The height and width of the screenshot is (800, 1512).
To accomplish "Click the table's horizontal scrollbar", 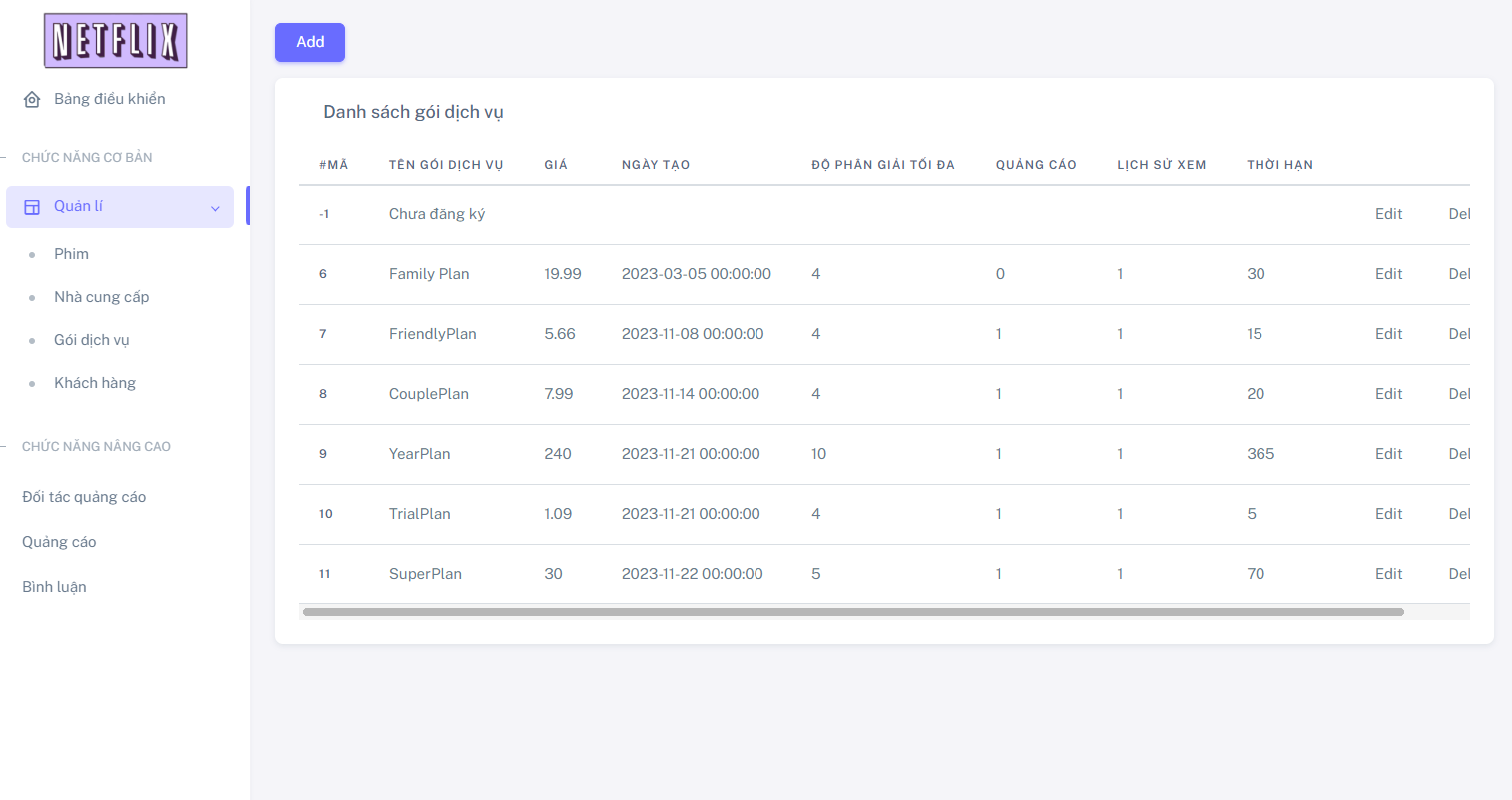I will point(853,612).
